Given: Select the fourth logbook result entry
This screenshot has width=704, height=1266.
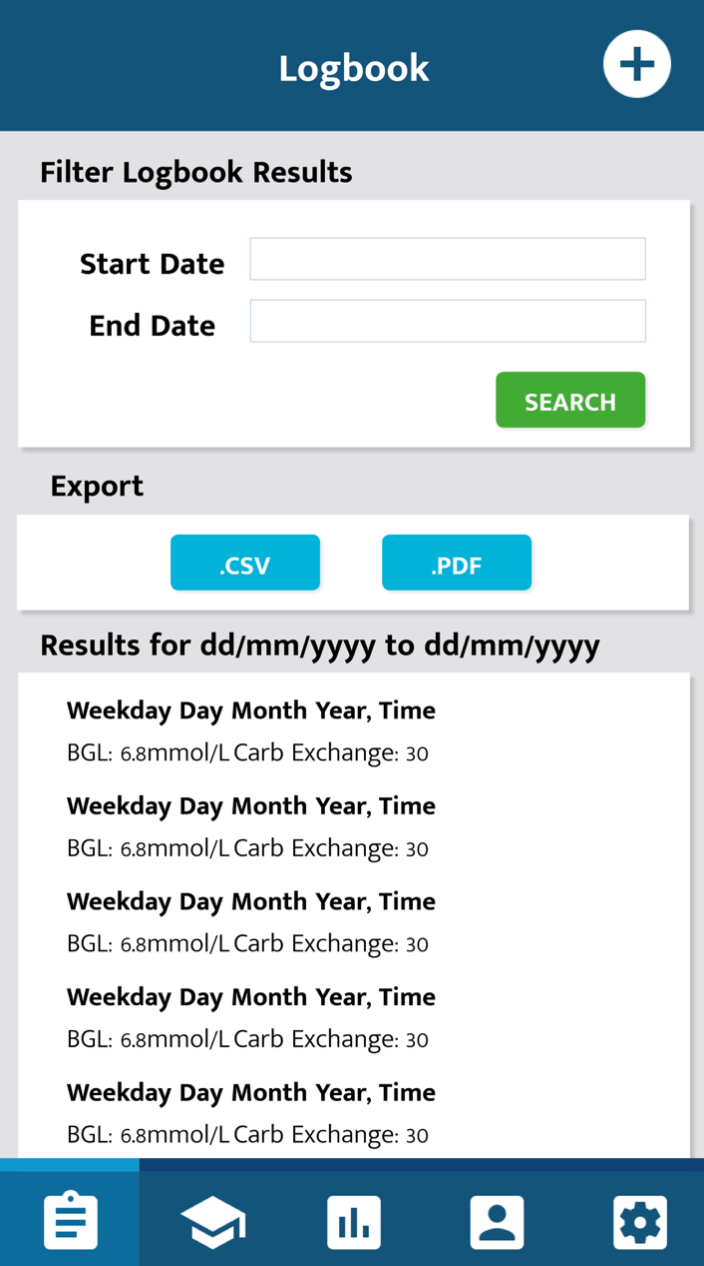Looking at the screenshot, I should click(252, 1018).
